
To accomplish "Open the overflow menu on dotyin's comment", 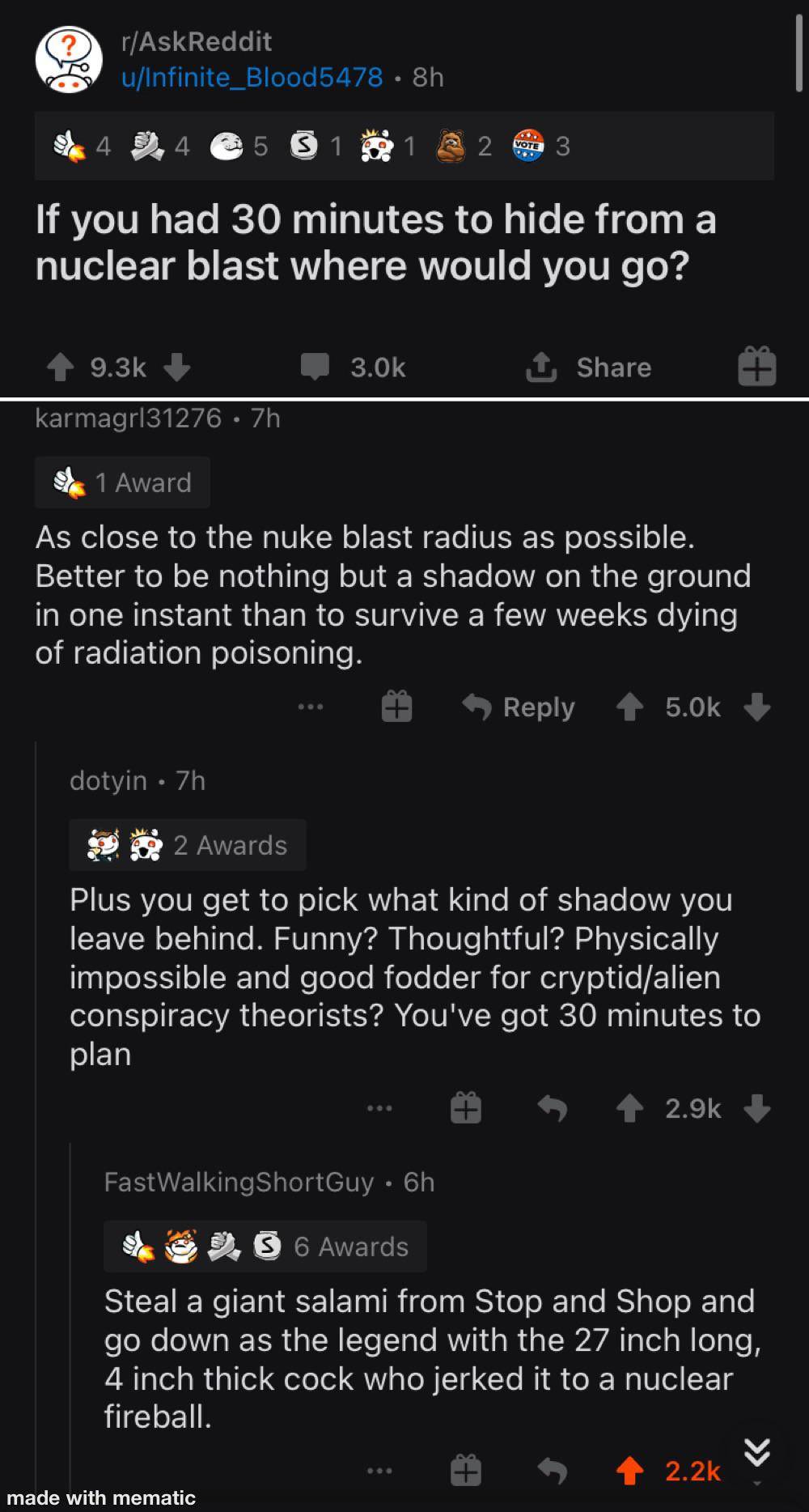I will coord(379,1109).
